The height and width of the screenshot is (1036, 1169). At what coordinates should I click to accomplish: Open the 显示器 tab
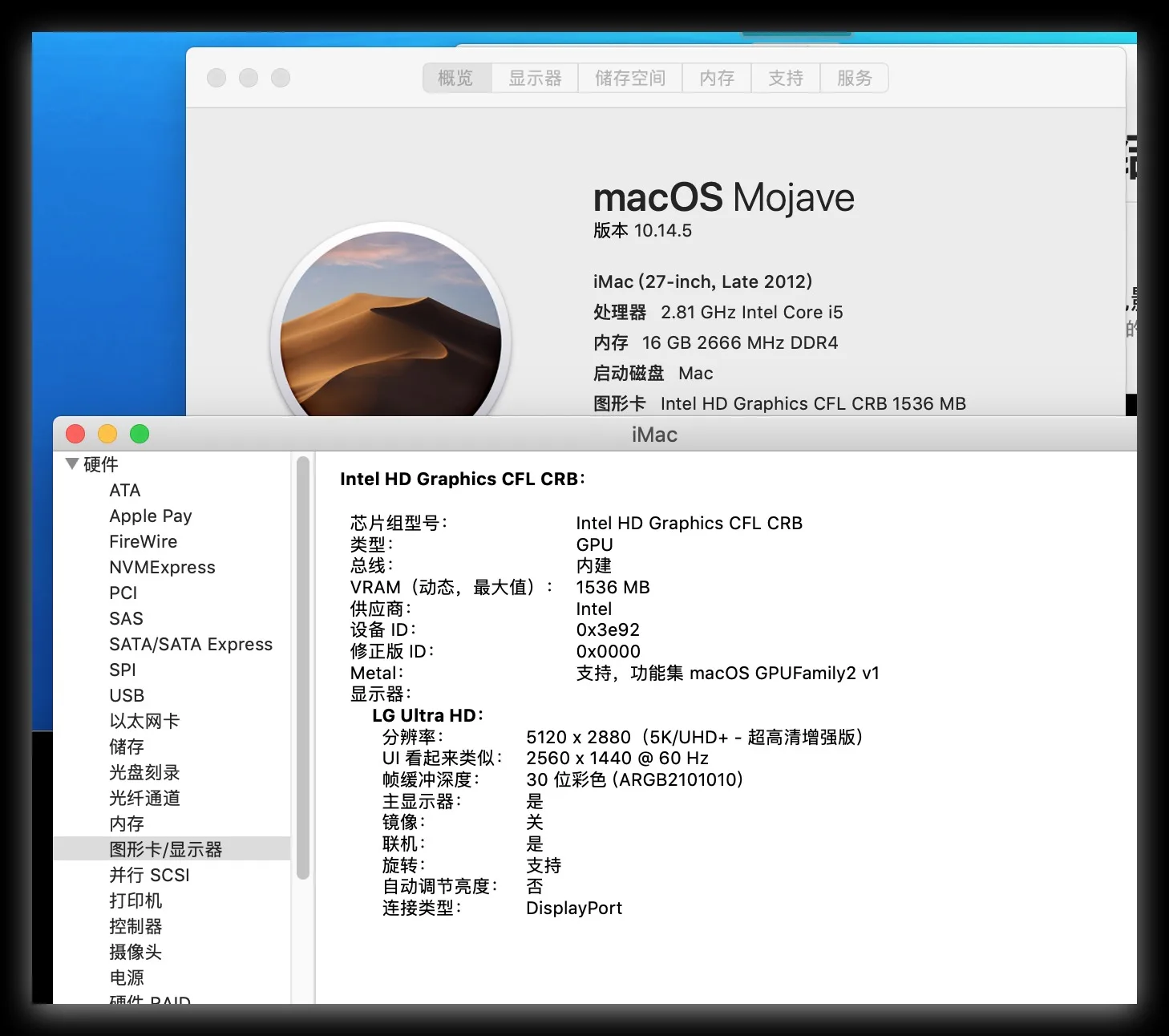535,78
